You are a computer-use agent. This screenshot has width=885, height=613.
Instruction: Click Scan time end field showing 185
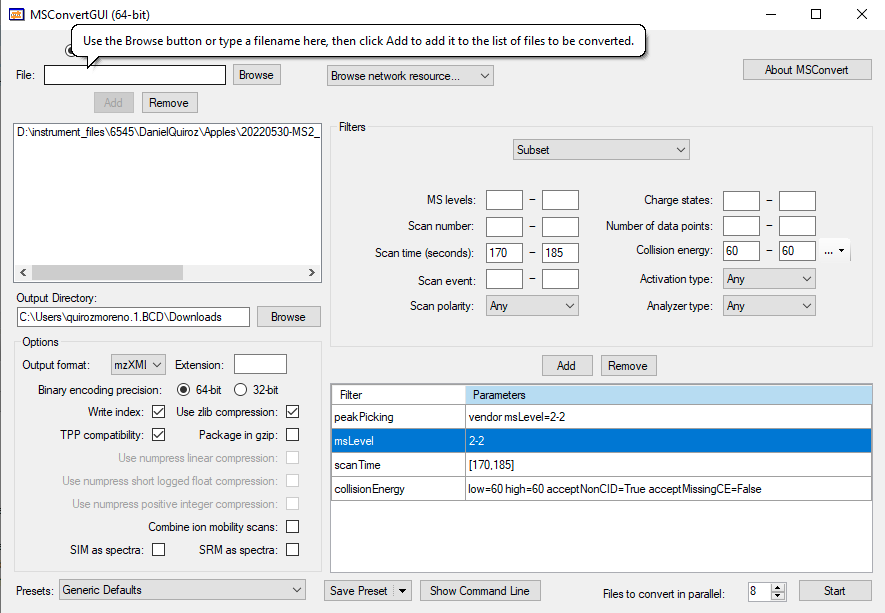pos(560,253)
